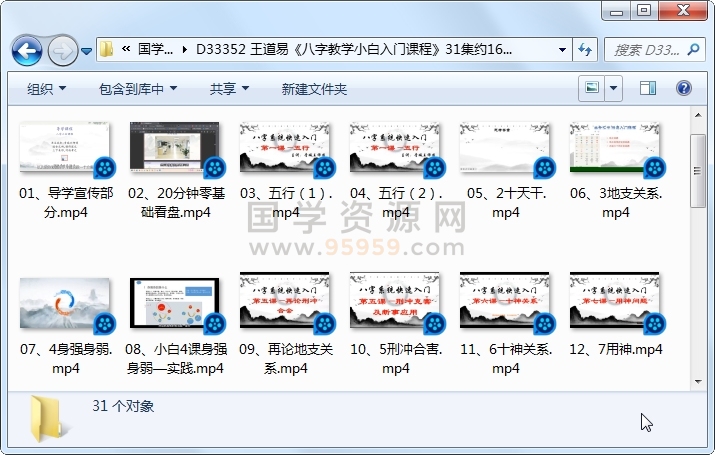
Task: Click media player badge on 05、2十天干.mp4
Action: coord(544,168)
